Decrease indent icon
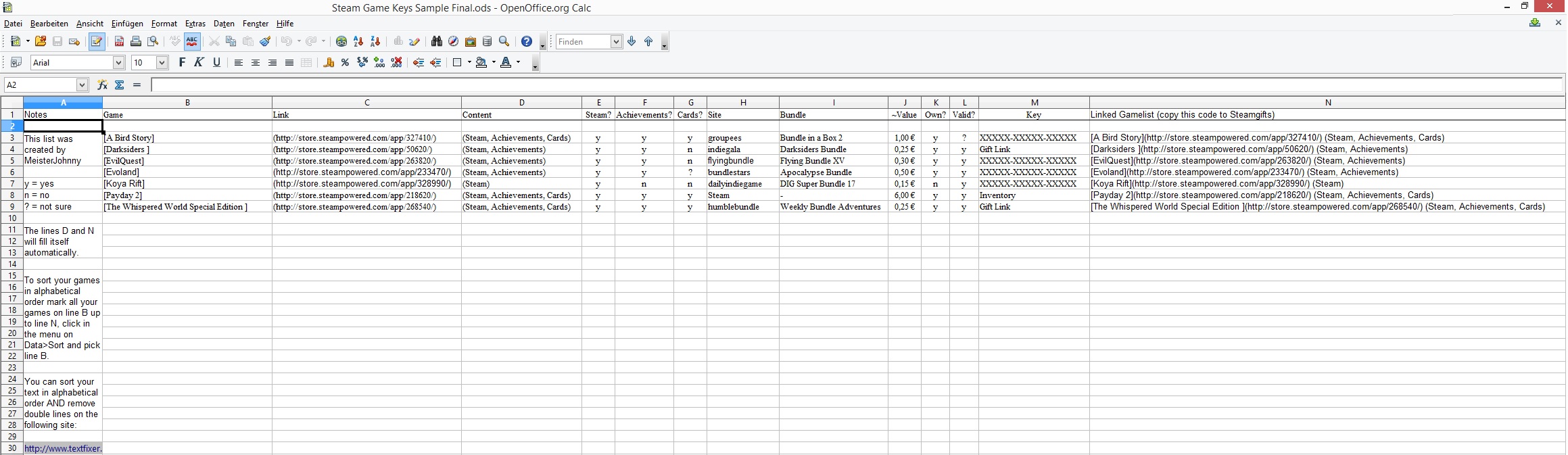The image size is (1568, 455). (419, 63)
